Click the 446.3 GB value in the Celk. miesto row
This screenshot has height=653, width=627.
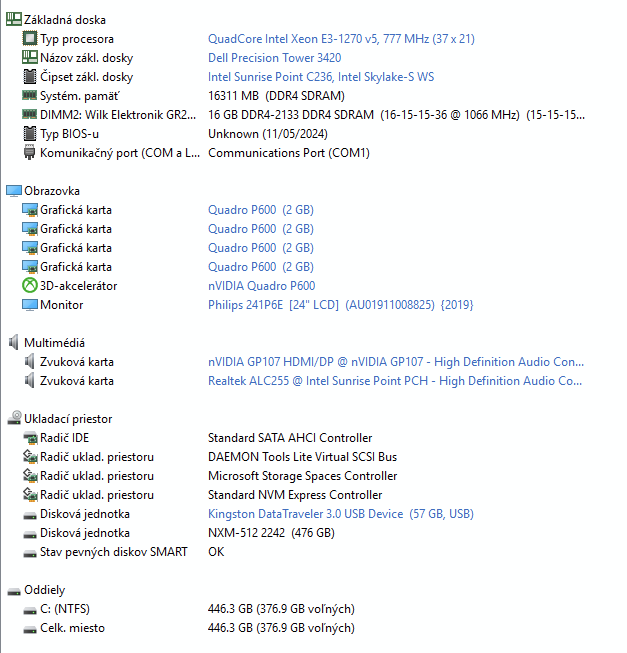pyautogui.click(x=281, y=628)
